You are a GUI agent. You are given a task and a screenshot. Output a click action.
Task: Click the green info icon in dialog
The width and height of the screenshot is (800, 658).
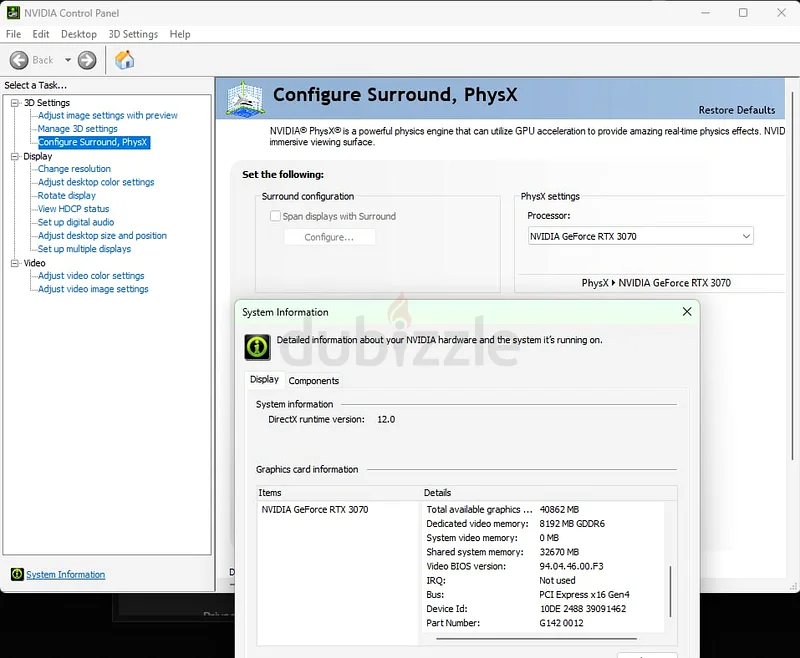[x=257, y=347]
